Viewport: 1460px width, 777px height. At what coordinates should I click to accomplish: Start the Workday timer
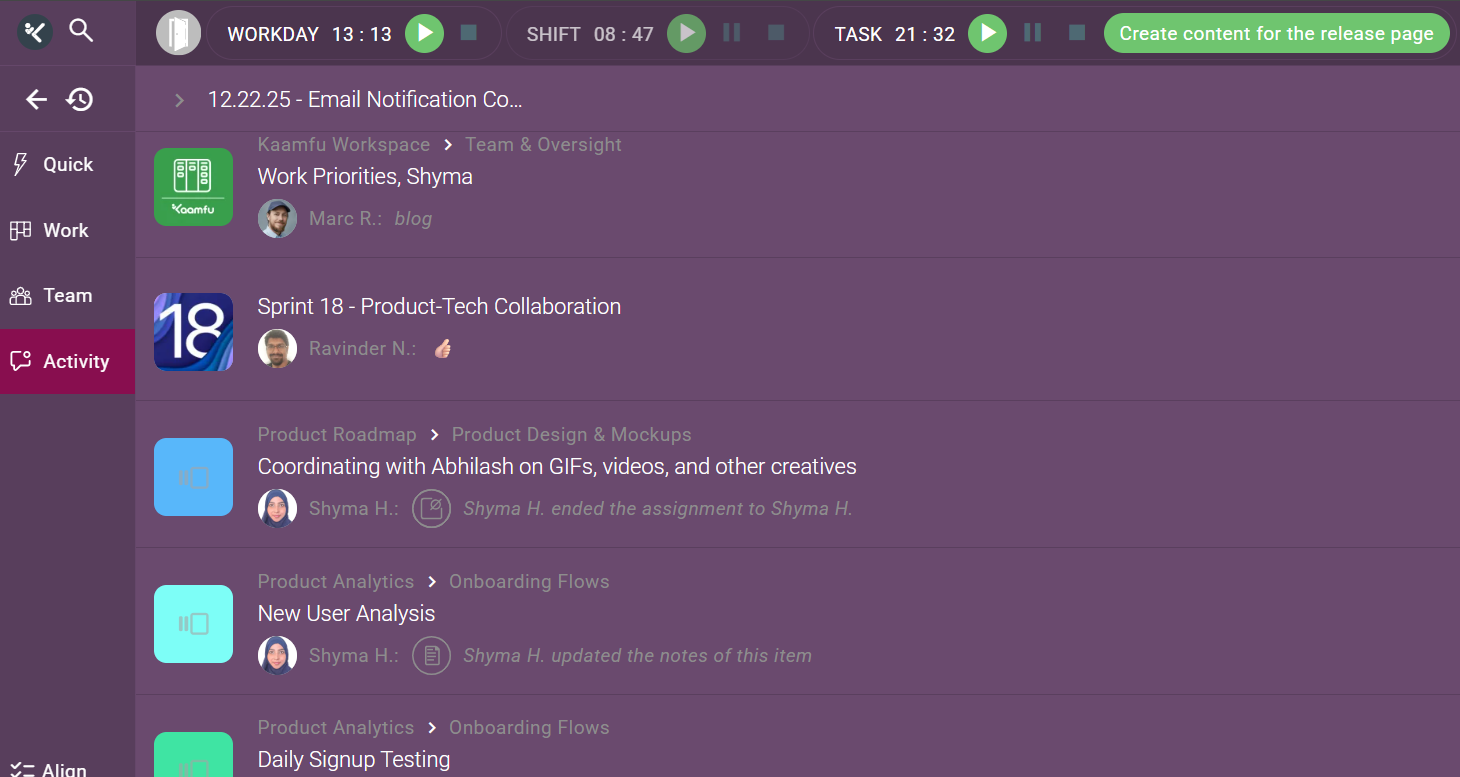tap(424, 33)
